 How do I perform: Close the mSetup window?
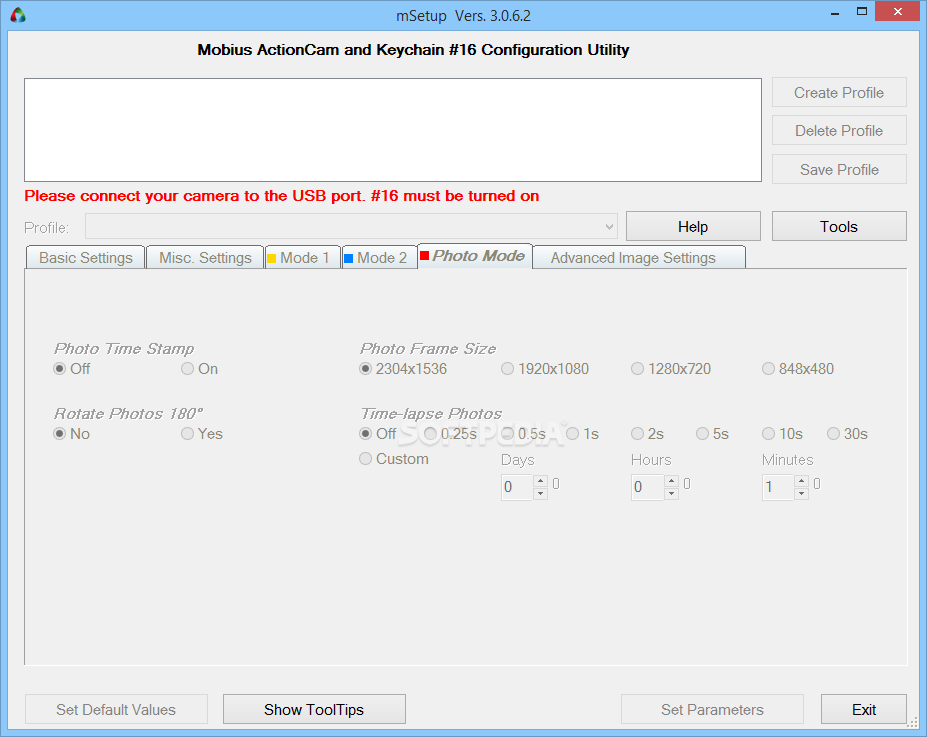[898, 12]
